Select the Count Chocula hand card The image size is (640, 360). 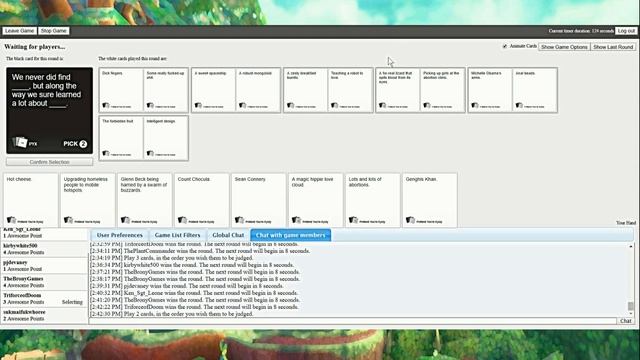click(x=202, y=200)
